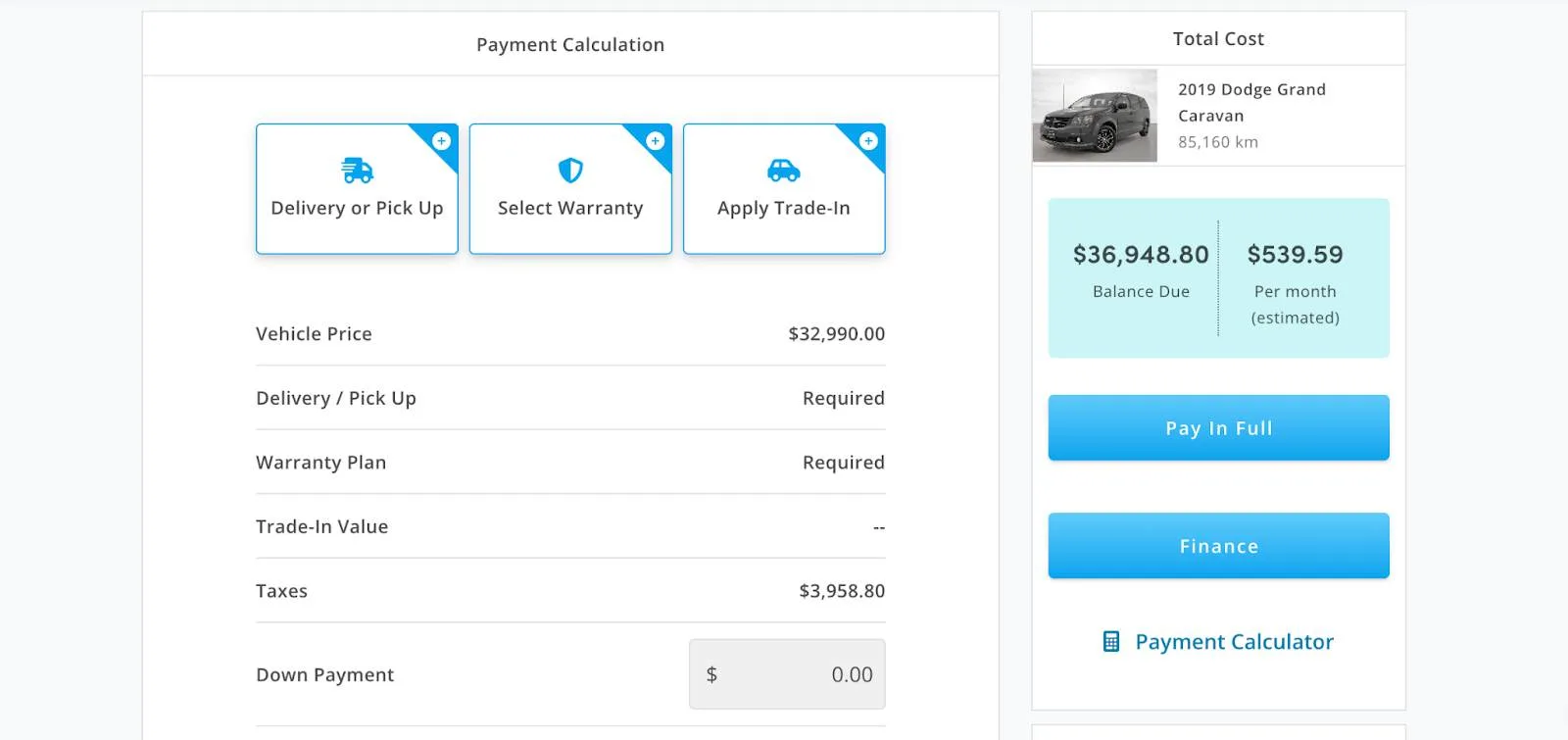Image resolution: width=1568 pixels, height=740 pixels.
Task: Click plus badge on Select Warranty card
Action: coord(656,141)
